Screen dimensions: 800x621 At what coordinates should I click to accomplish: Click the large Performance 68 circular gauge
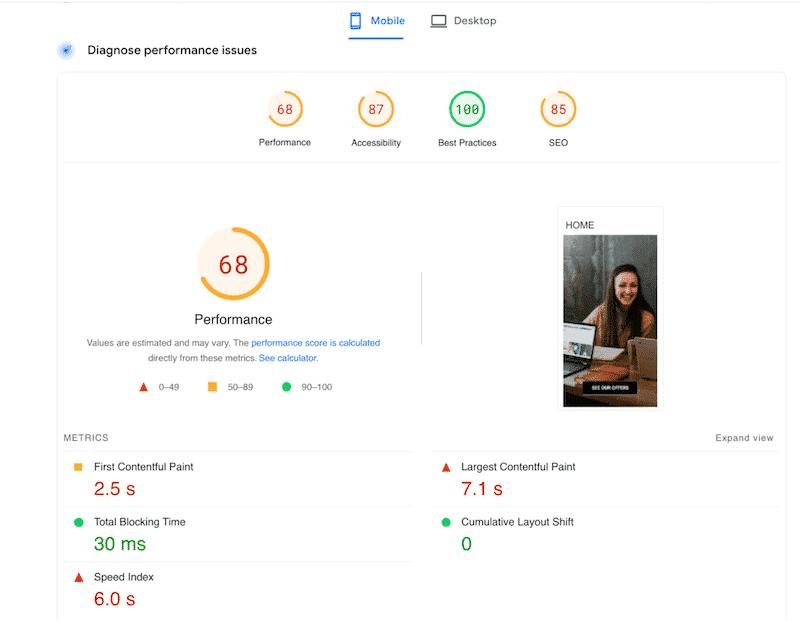[233, 263]
